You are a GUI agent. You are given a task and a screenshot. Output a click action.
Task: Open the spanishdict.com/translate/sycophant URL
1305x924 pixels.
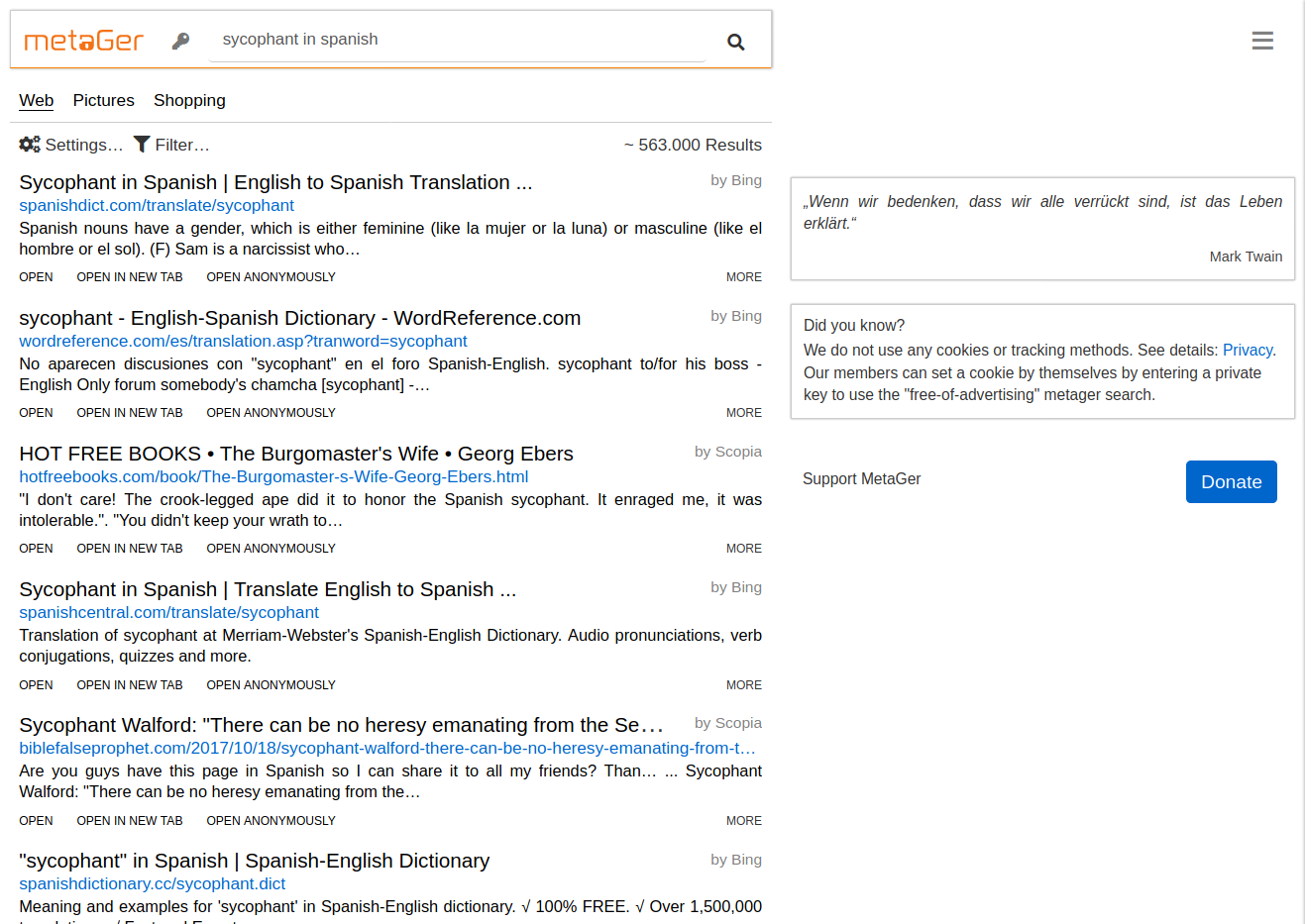(x=157, y=205)
